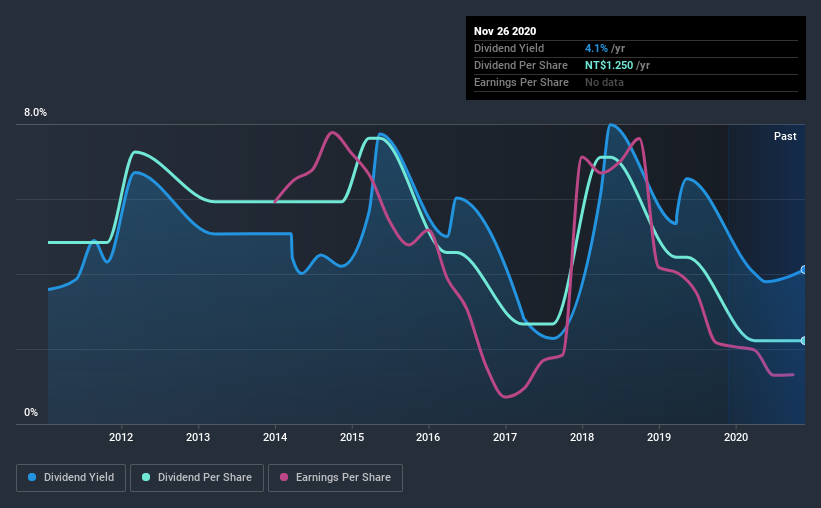Click the Nov 26 2020 tooltip date
Screen dimensions: 821x508
[505, 31]
